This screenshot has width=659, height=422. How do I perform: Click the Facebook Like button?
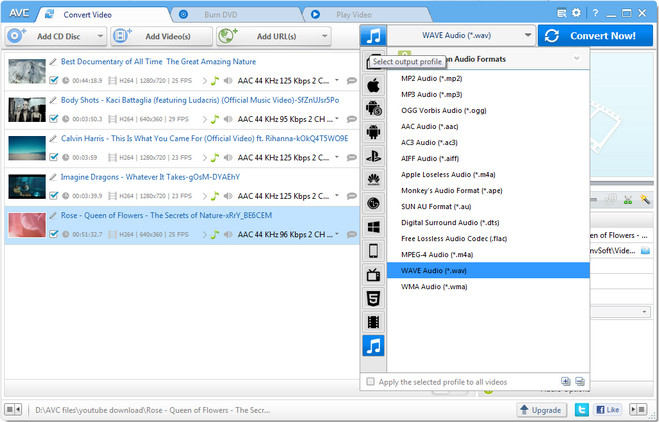tap(608, 409)
